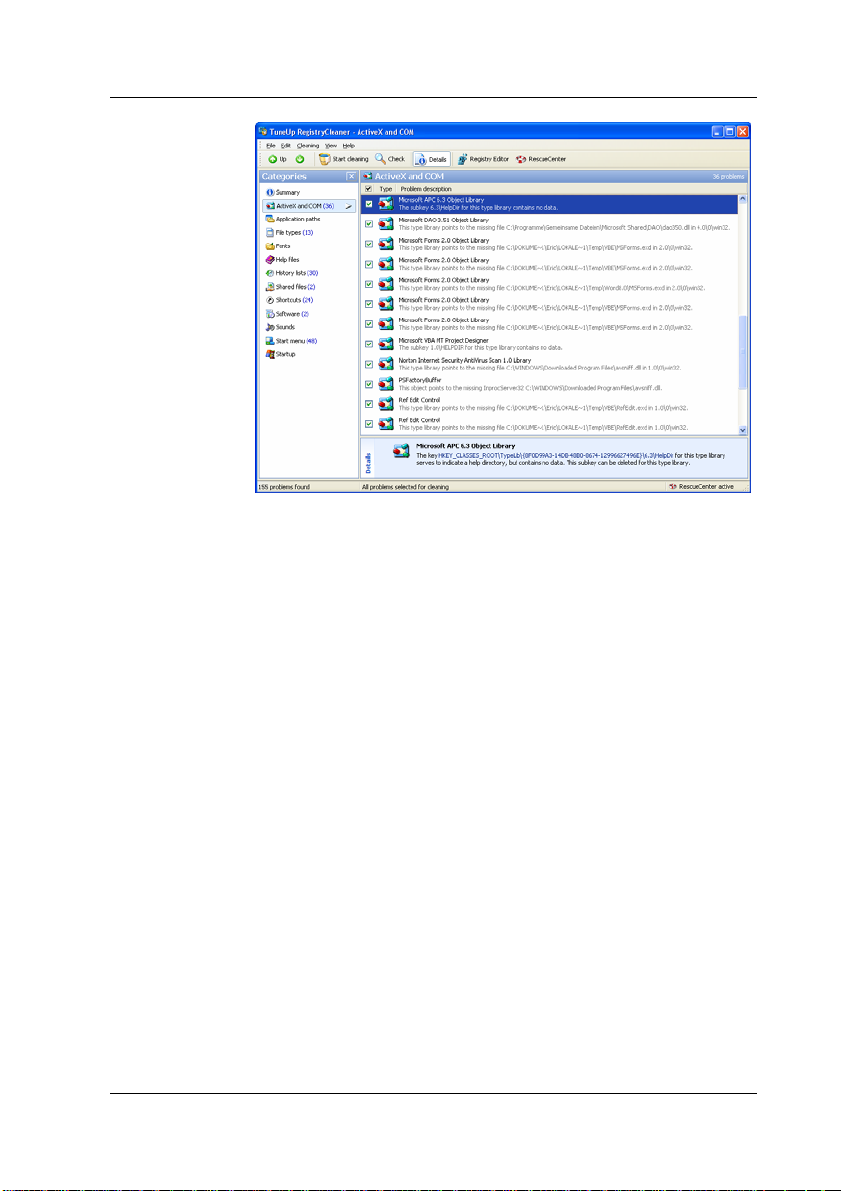Open the File menu
The height and width of the screenshot is (1191, 841).
pyautogui.click(x=270, y=145)
